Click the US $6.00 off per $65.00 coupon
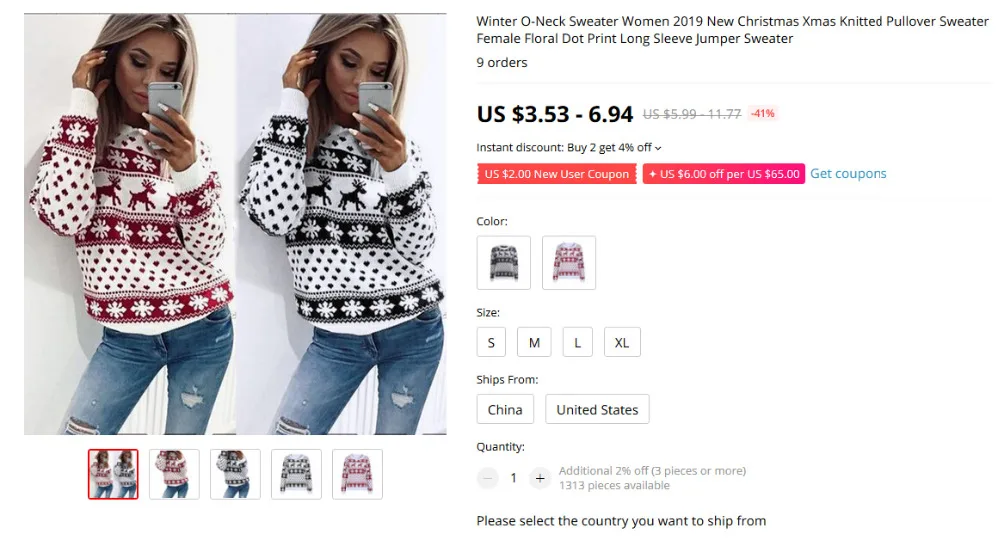 tap(724, 174)
